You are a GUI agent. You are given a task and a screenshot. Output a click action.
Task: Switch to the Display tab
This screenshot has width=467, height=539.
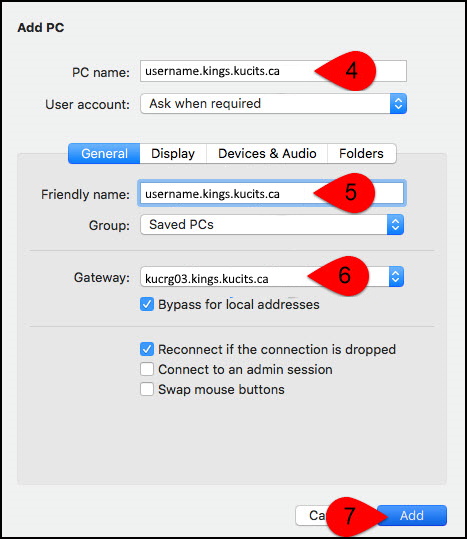point(173,154)
